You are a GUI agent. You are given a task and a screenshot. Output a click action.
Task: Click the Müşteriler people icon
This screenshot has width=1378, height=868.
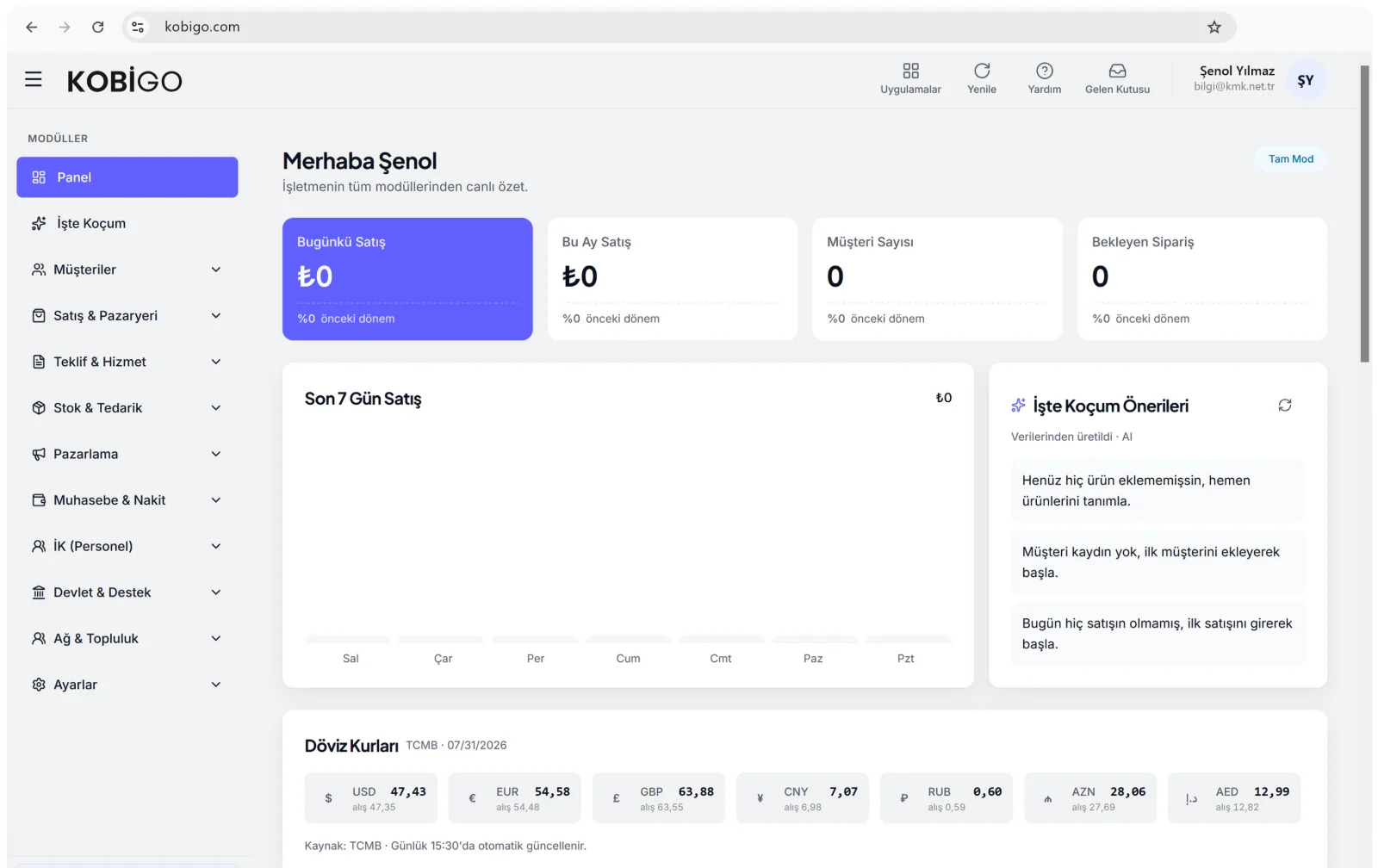click(39, 270)
